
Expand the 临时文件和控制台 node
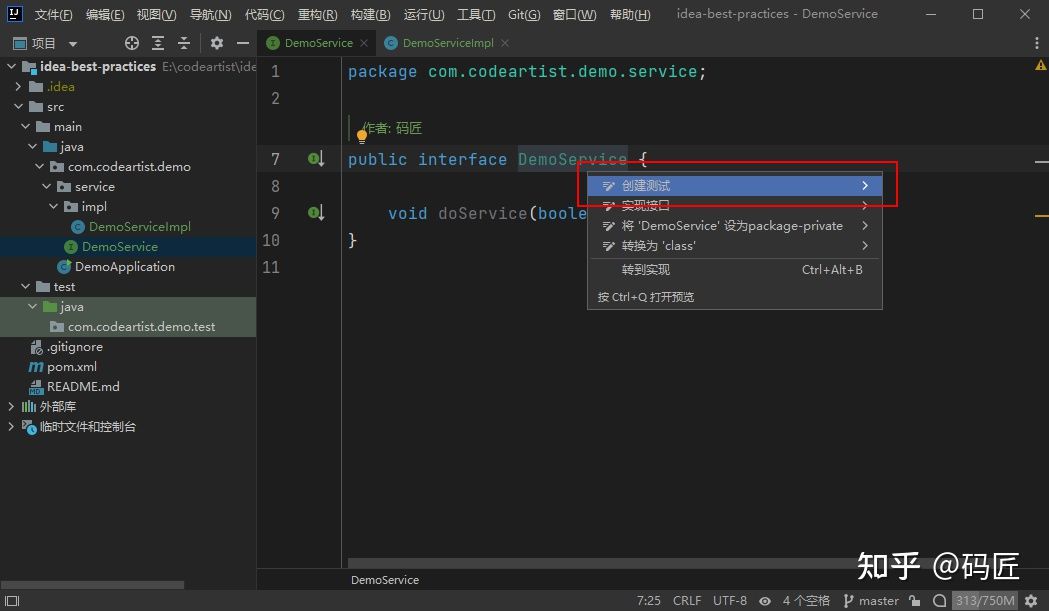11,426
